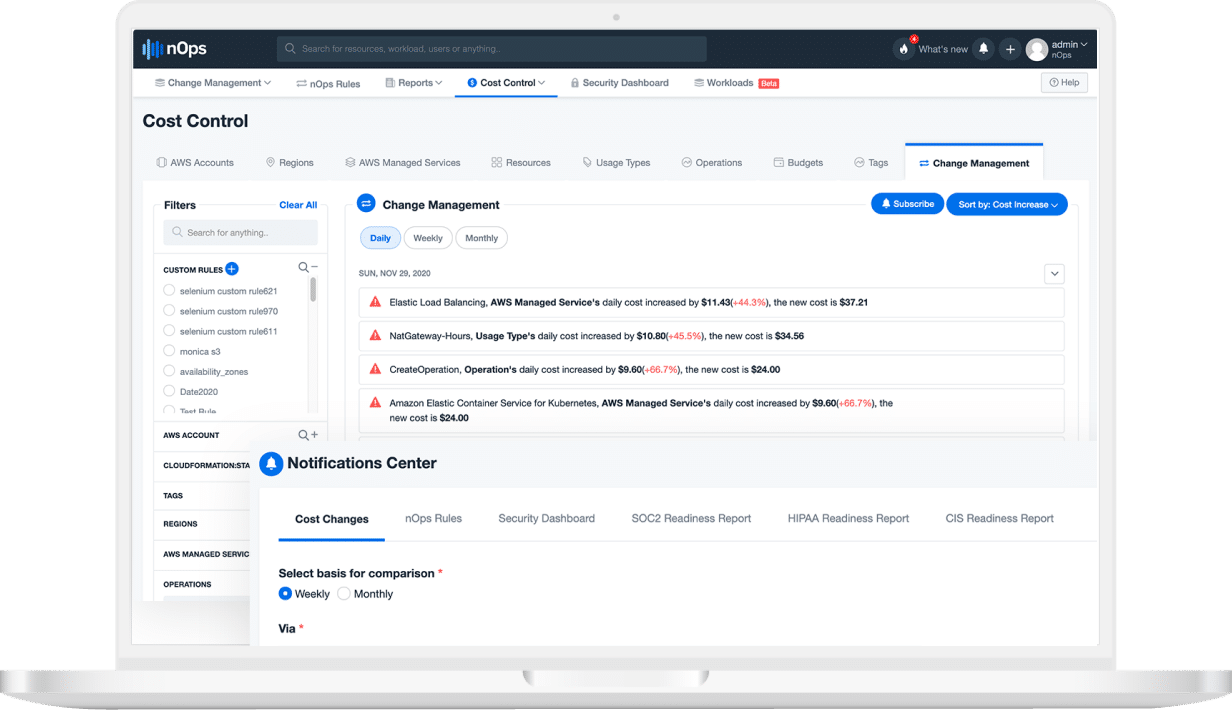Screen dimensions: 1232x710
Task: Open the Tags tab under Cost Control
Action: 871,163
